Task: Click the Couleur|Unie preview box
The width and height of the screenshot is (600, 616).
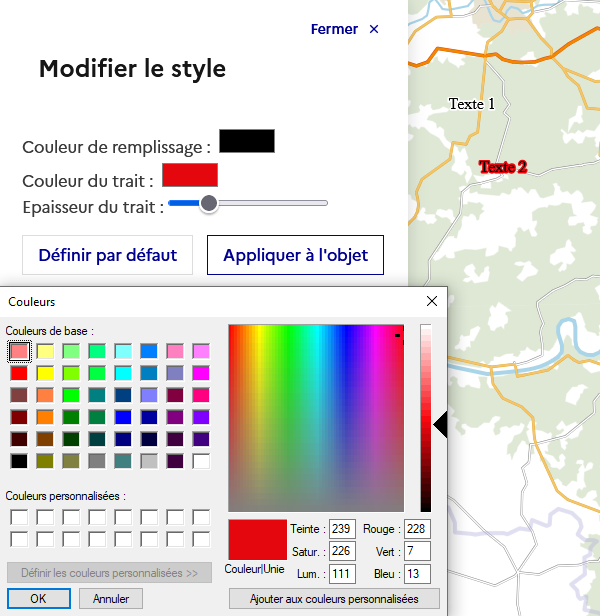Action: click(x=257, y=540)
